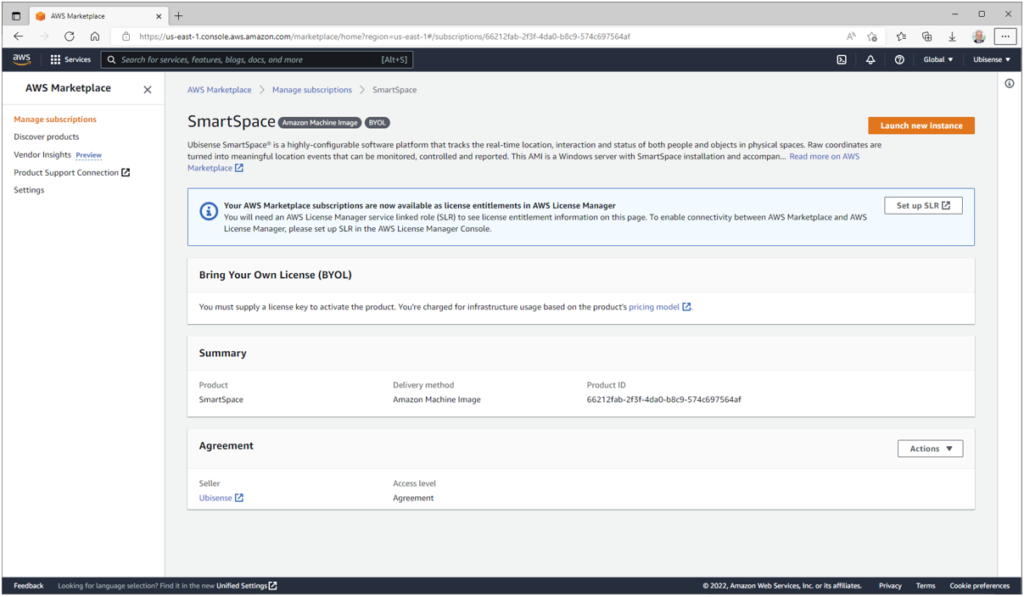Image resolution: width=1024 pixels, height=597 pixels.
Task: Open Vendor Insights in the sidebar
Action: click(x=42, y=155)
